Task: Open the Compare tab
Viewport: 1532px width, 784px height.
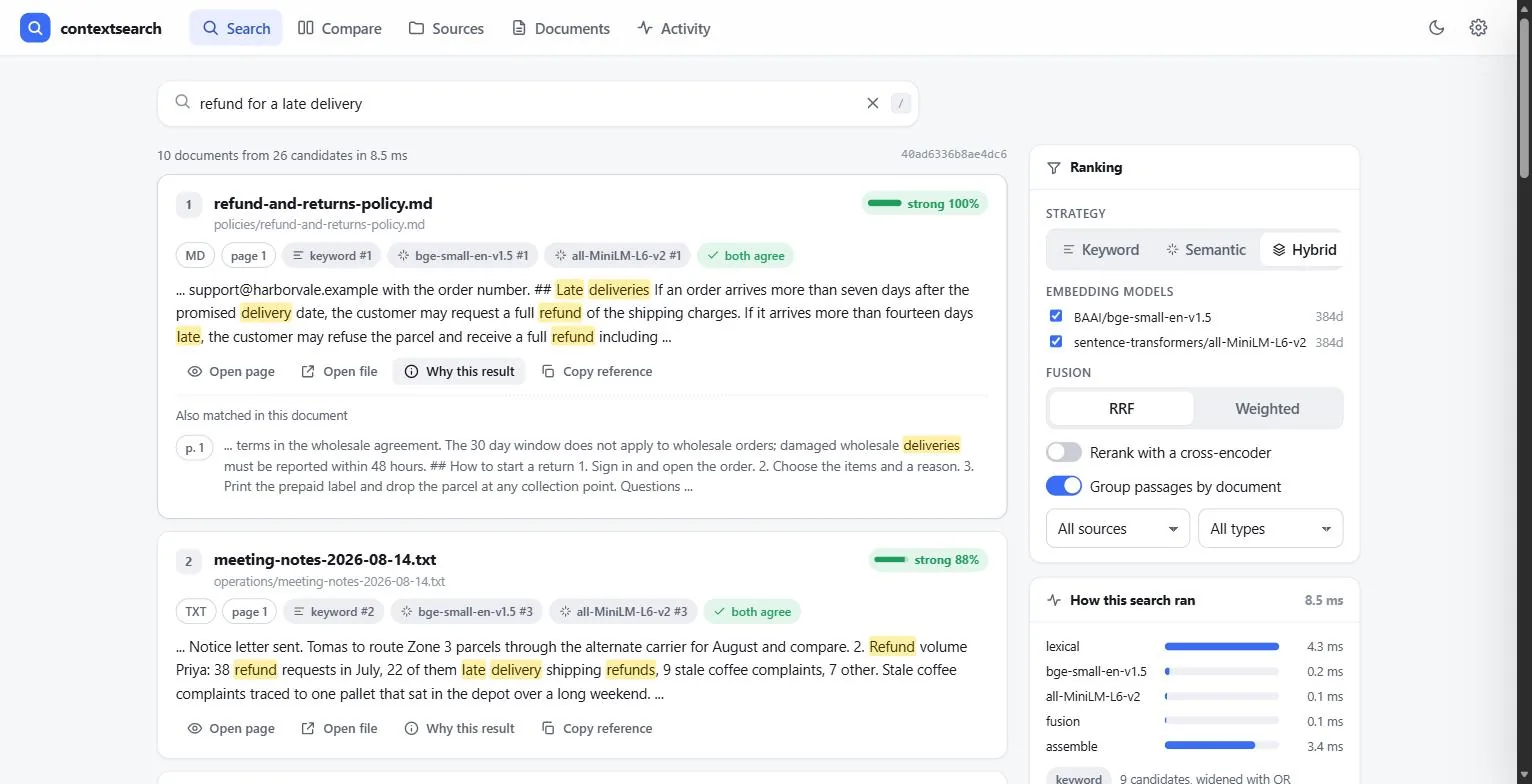Action: [340, 28]
